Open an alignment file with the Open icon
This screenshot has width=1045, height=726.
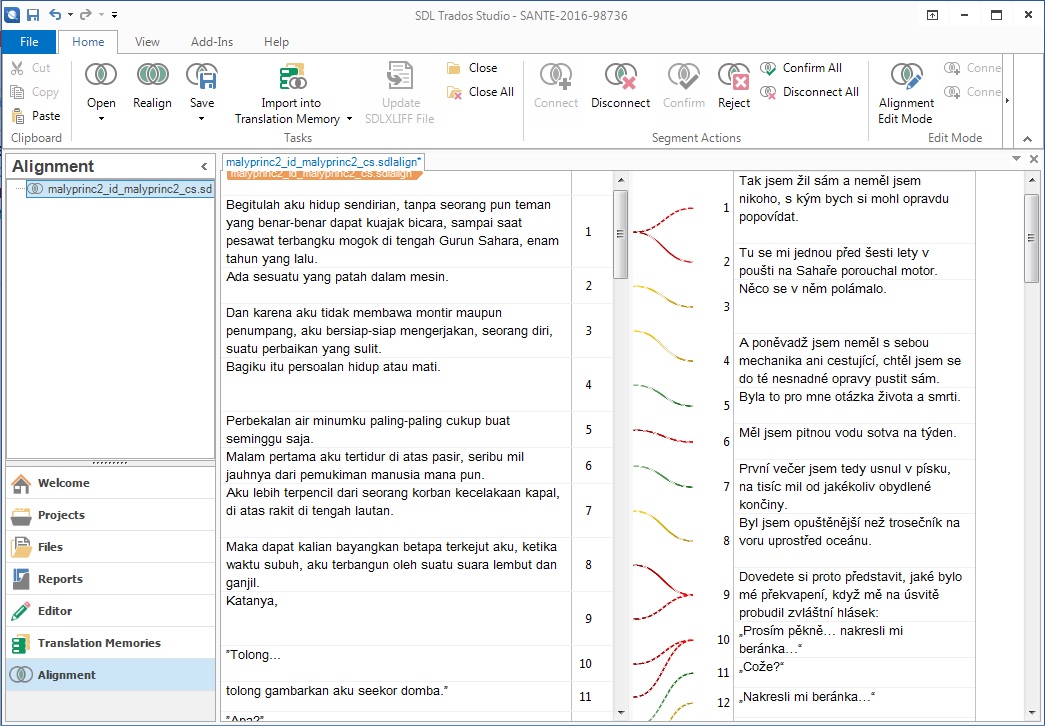point(101,75)
